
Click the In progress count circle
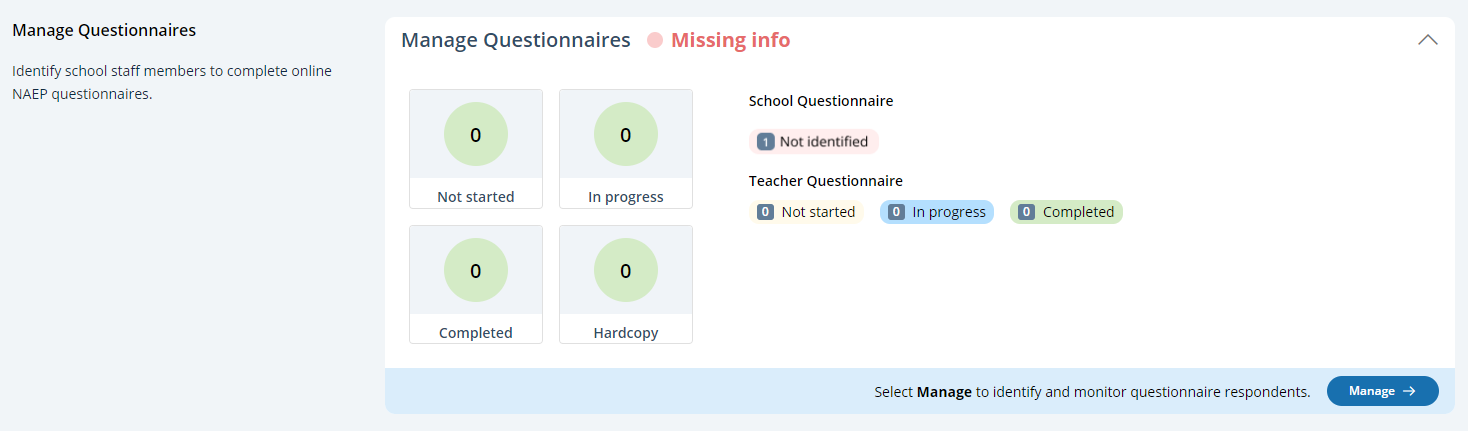pos(626,135)
